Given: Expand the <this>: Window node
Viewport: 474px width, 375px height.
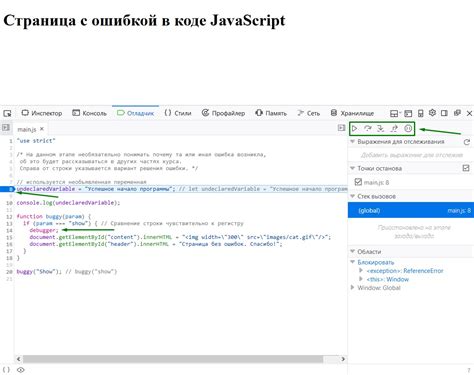Looking at the screenshot, I should tap(361, 279).
